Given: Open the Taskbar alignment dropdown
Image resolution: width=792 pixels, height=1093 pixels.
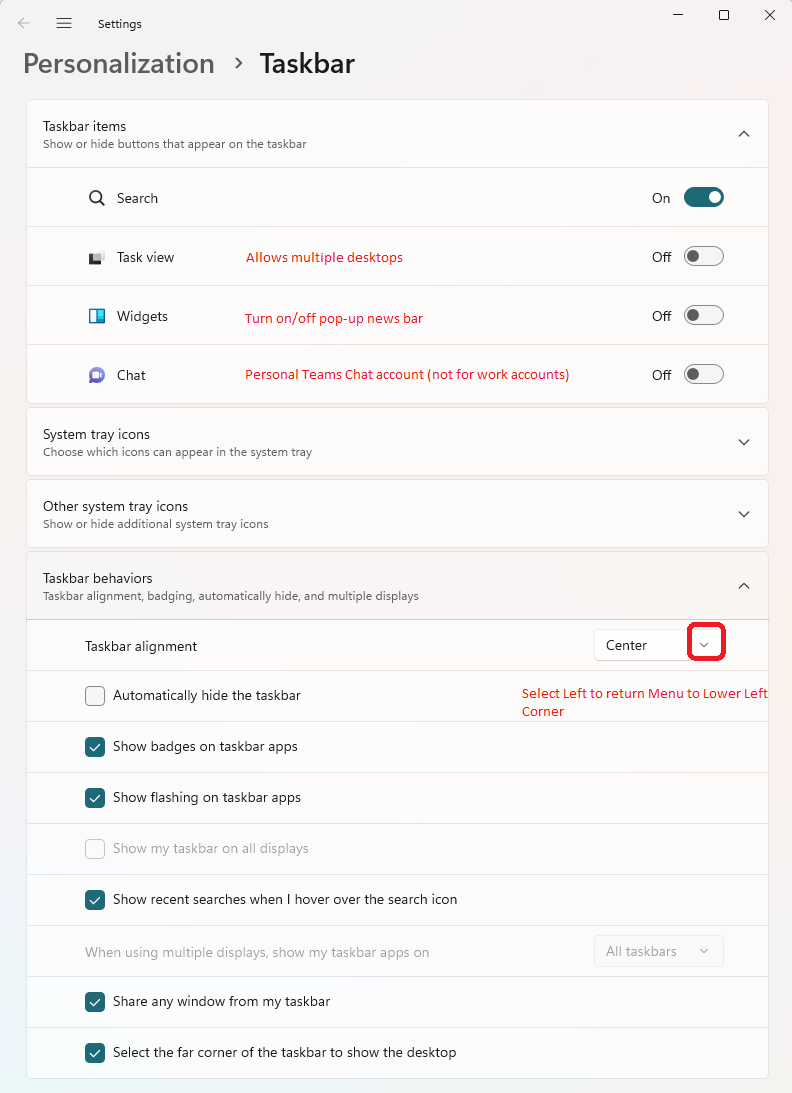Looking at the screenshot, I should [707, 641].
